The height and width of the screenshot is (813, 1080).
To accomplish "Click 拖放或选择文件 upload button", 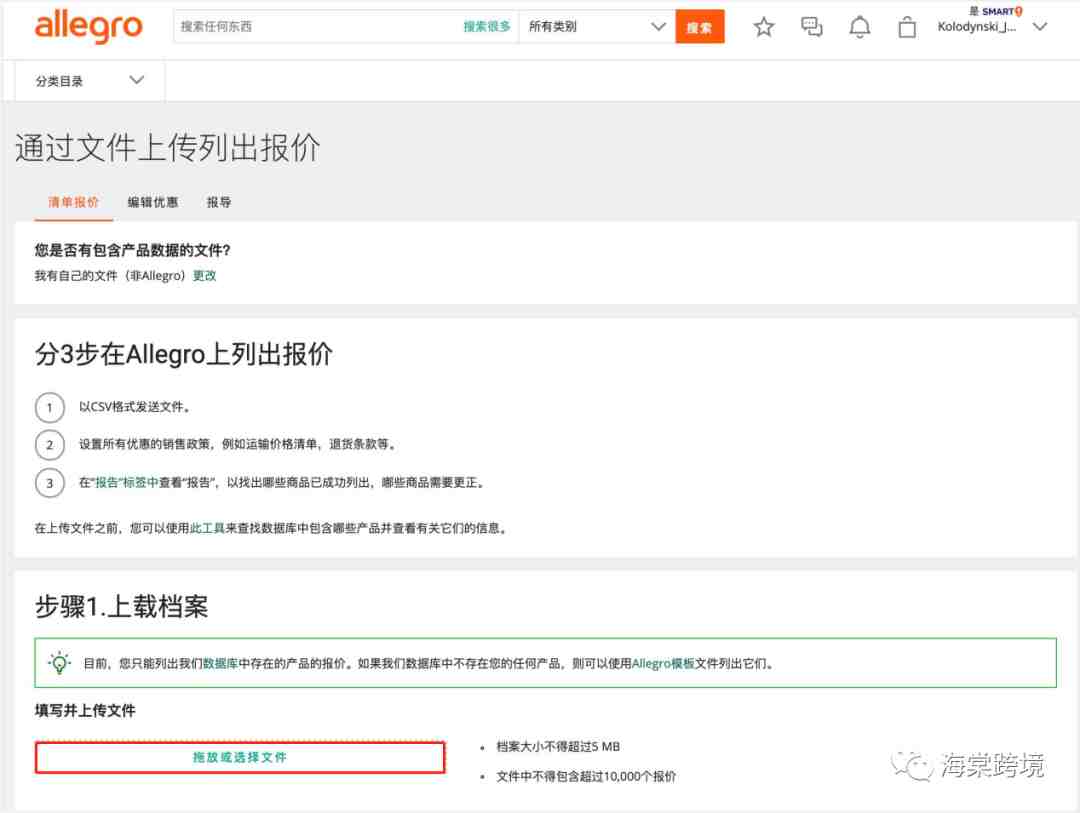I will click(x=240, y=757).
